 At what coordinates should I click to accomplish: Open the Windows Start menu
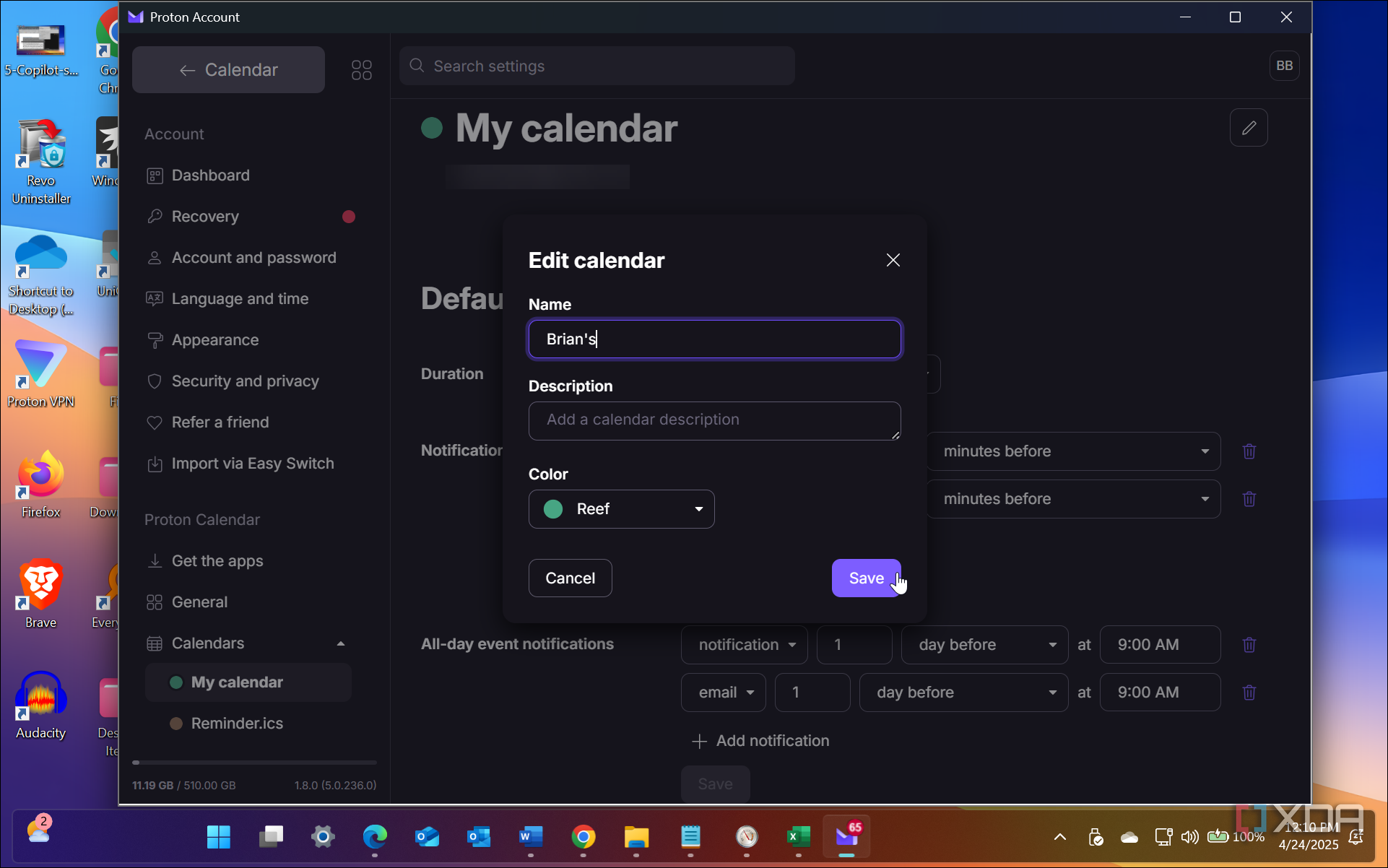[x=218, y=837]
